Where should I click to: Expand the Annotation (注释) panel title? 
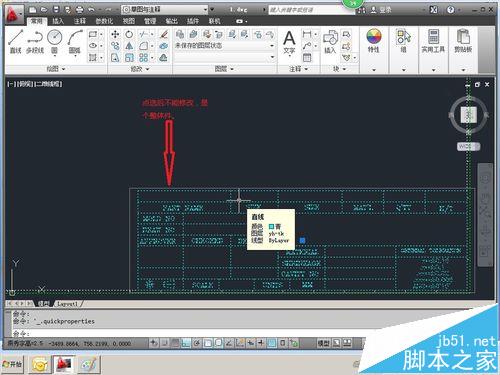298,69
